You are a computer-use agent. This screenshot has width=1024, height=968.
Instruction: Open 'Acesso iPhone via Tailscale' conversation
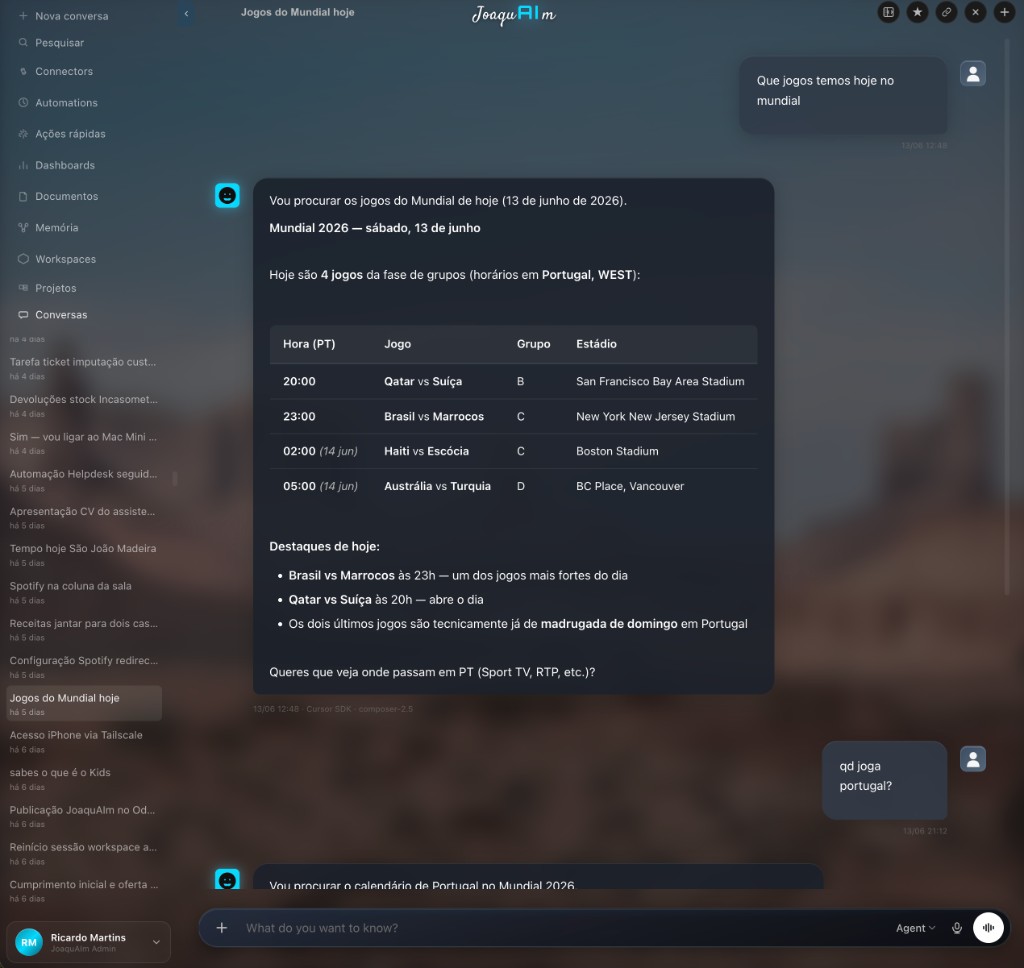(x=84, y=741)
